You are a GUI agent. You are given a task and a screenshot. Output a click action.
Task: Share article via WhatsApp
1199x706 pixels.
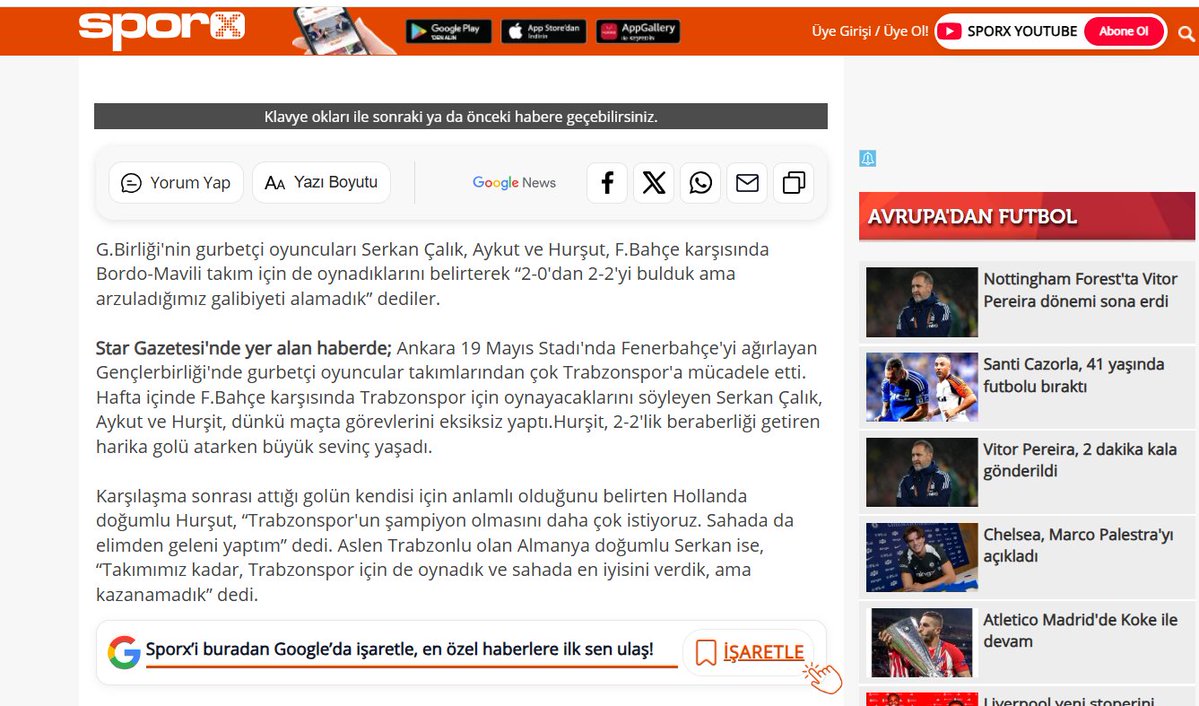(x=700, y=183)
